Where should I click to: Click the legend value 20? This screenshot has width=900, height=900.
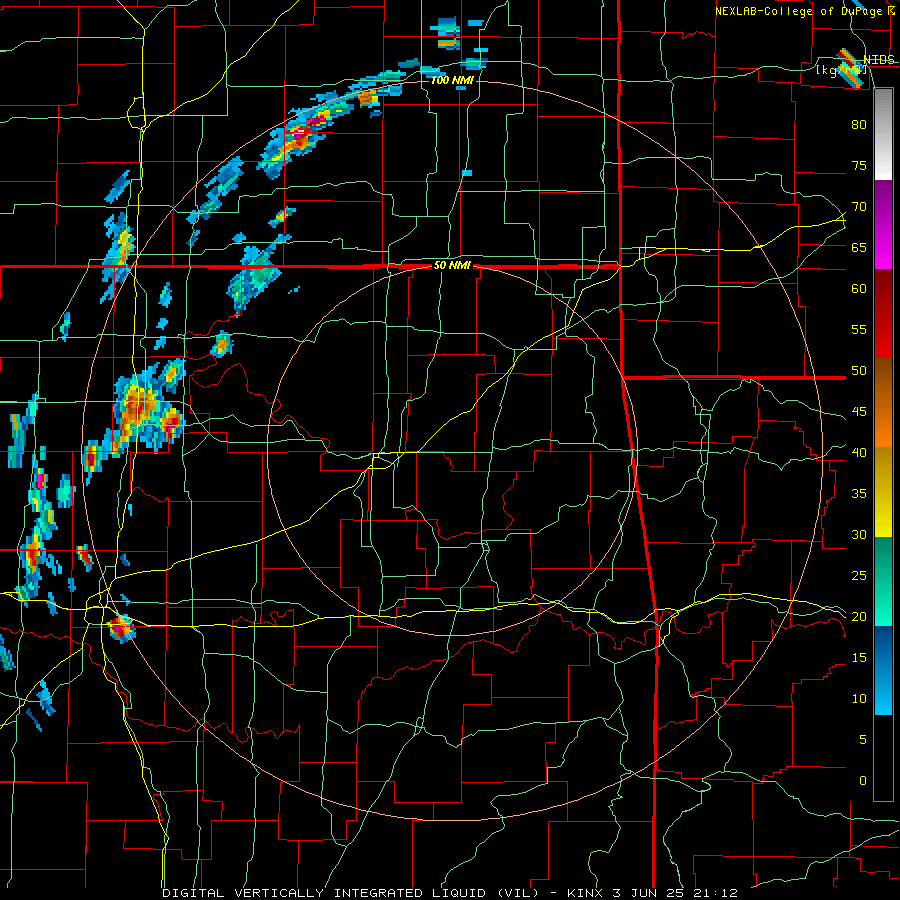pyautogui.click(x=859, y=616)
